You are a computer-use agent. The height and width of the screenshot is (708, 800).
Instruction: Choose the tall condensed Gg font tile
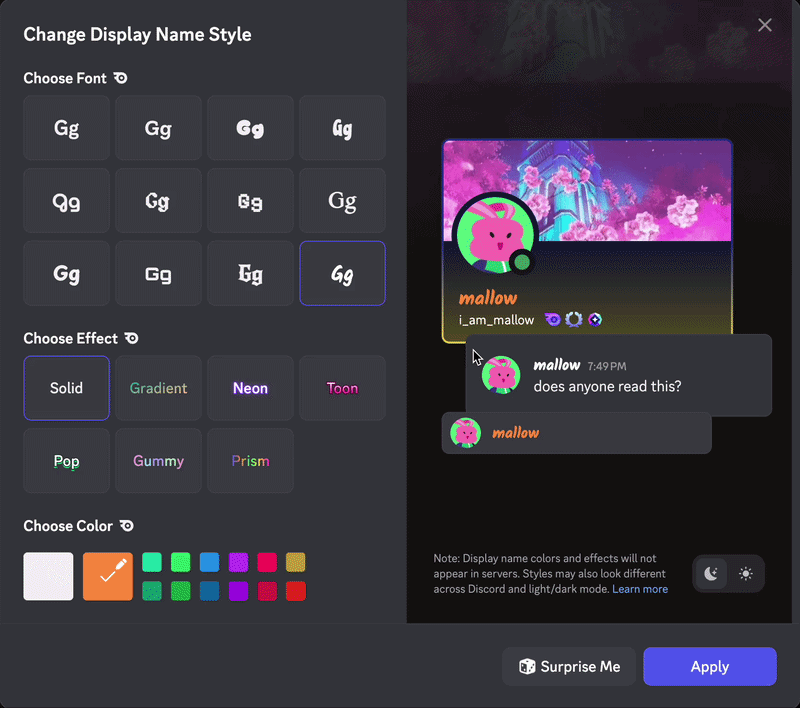342,128
